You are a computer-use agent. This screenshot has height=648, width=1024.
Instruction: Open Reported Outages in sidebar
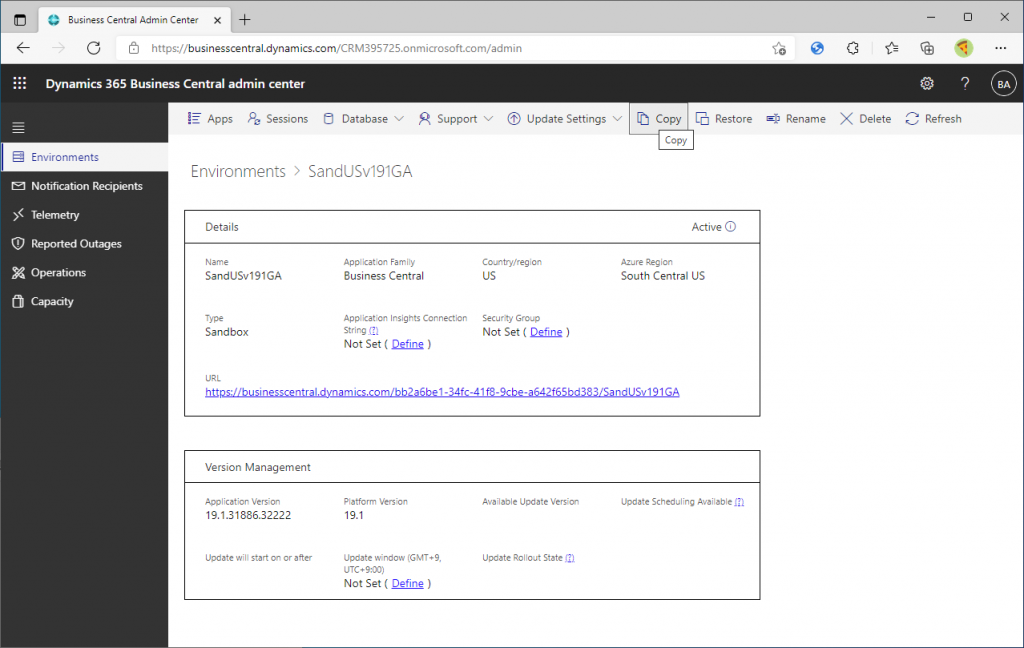(x=85, y=244)
